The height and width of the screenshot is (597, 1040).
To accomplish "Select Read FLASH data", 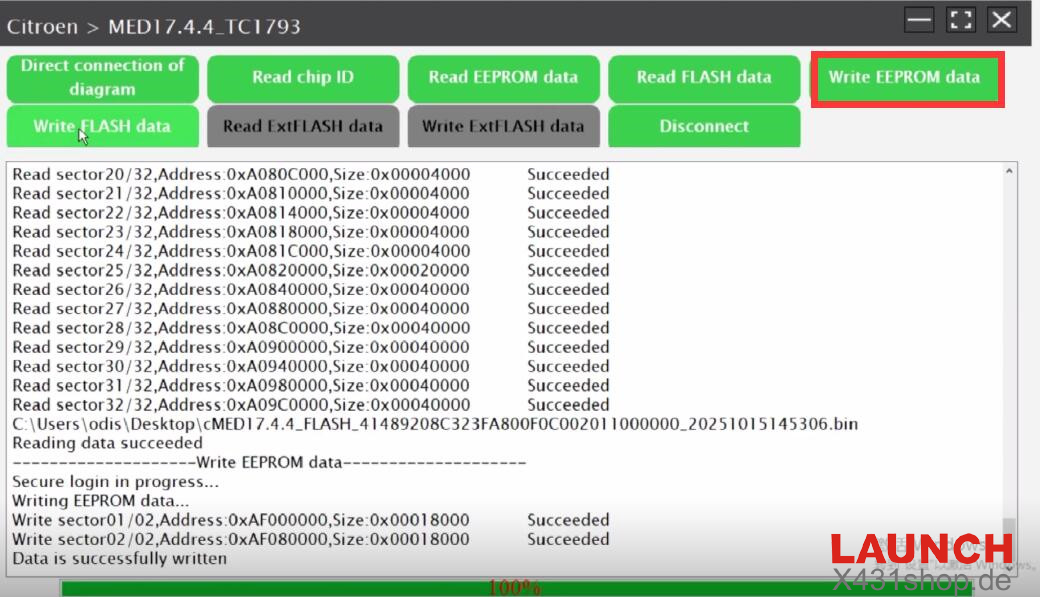I will tap(703, 78).
